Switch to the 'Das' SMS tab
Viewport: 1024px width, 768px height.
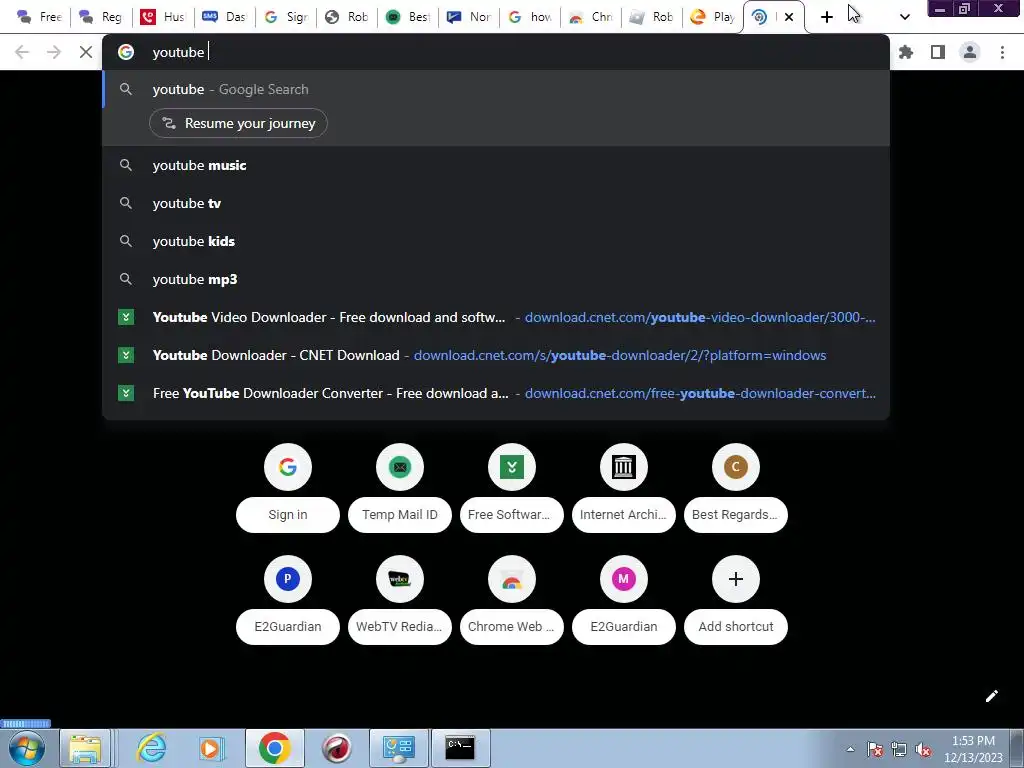click(x=224, y=17)
